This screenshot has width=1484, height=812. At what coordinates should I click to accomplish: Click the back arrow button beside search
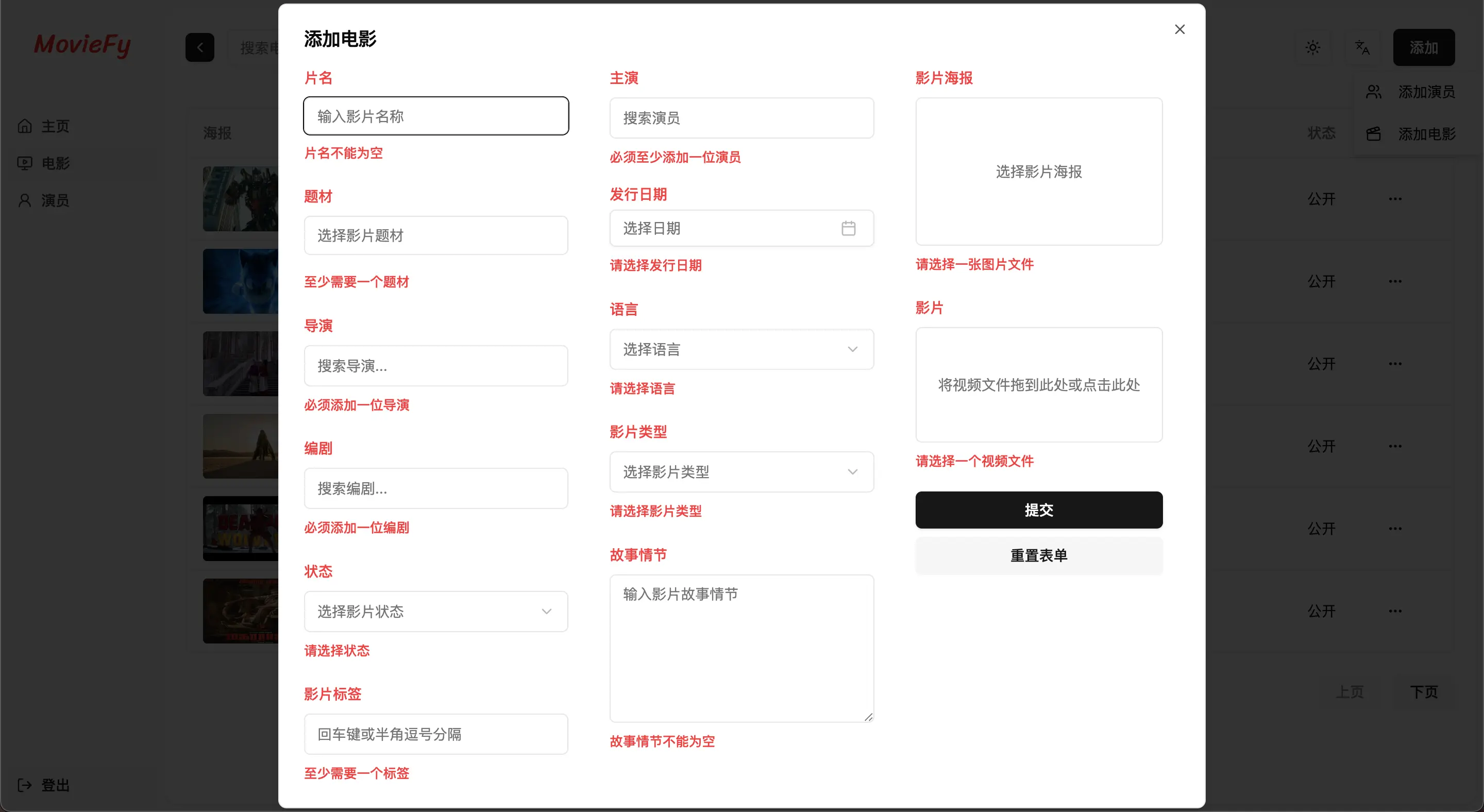coord(200,47)
